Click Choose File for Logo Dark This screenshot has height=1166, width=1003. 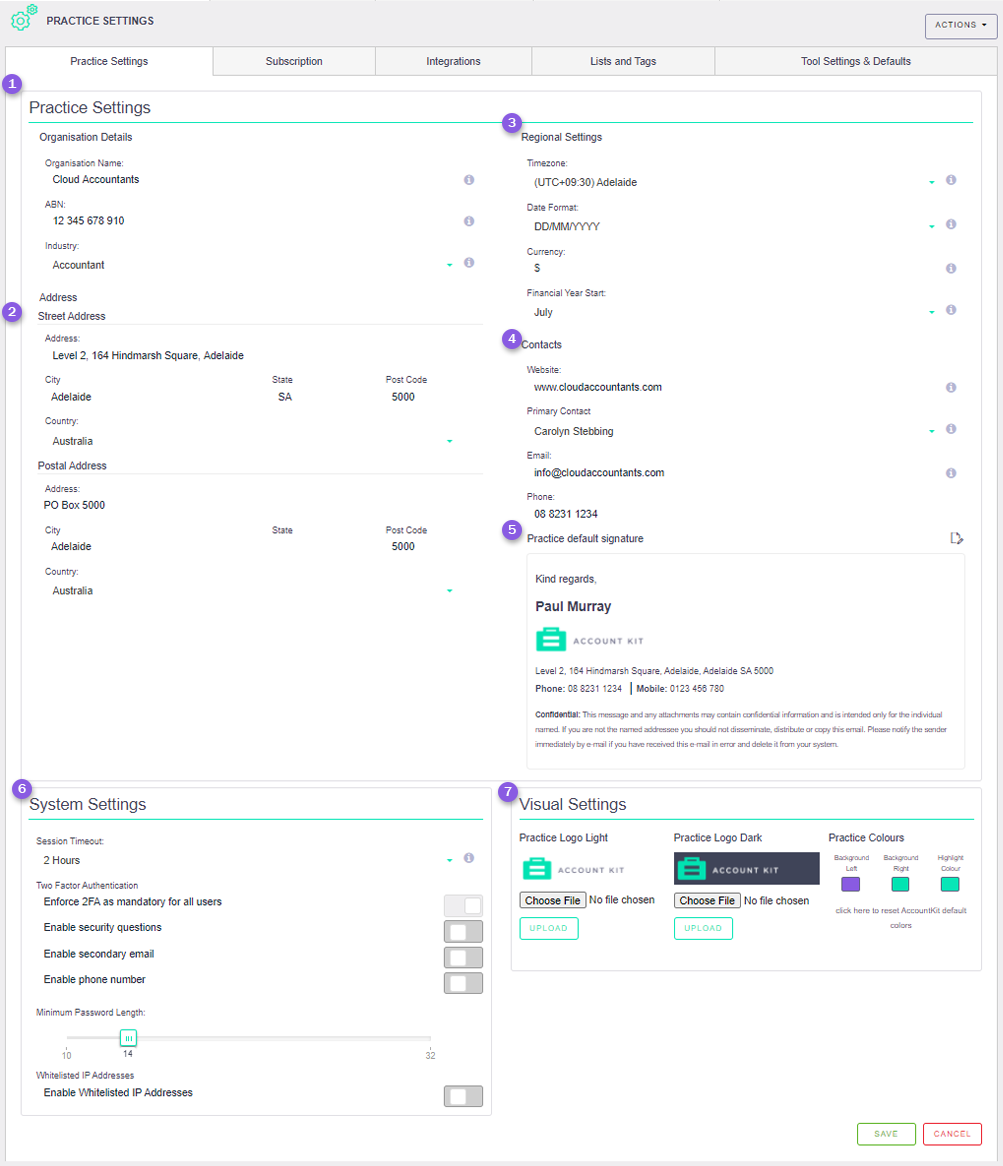click(x=707, y=901)
